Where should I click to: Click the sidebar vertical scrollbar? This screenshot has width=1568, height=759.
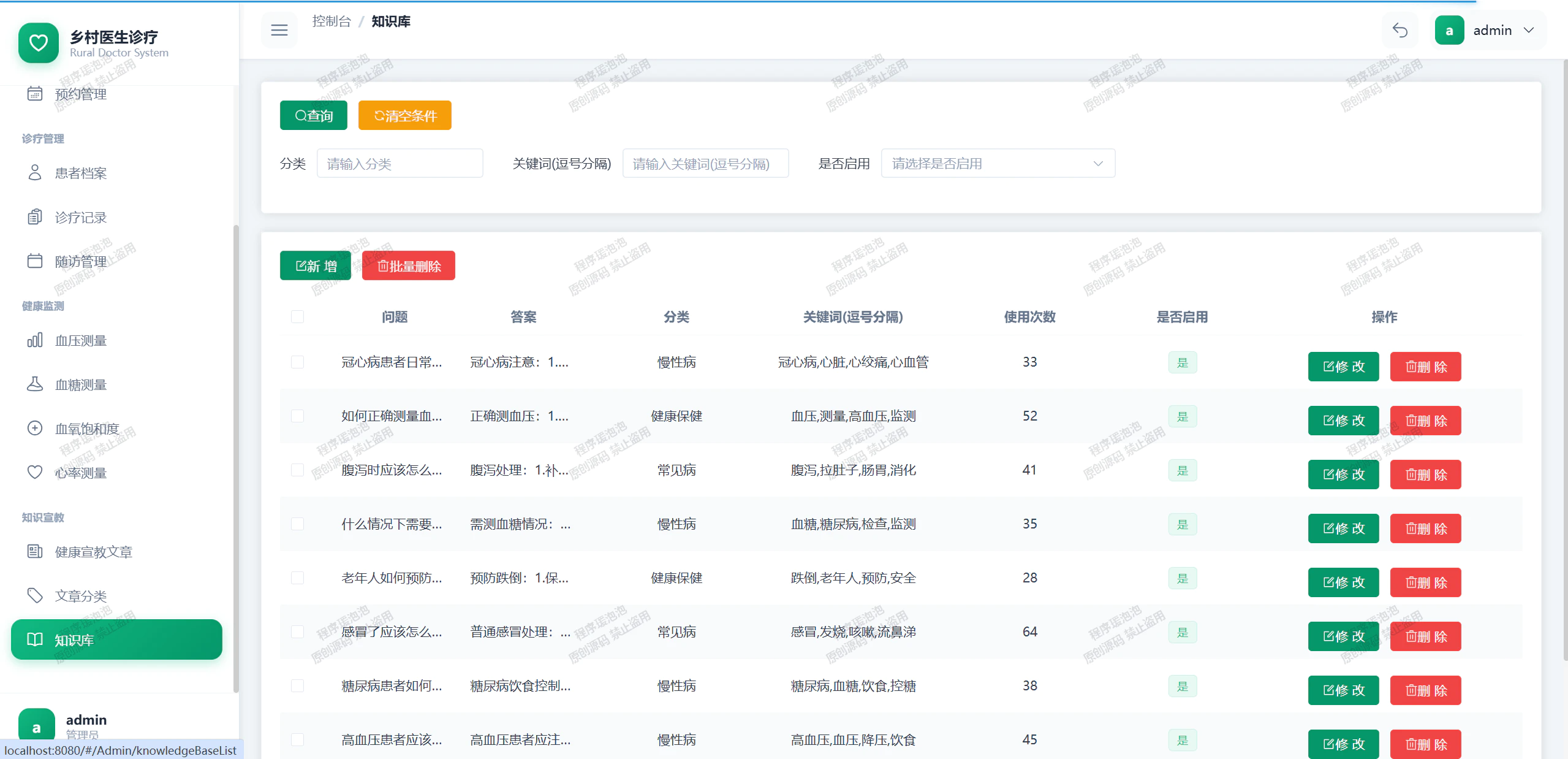[236, 459]
